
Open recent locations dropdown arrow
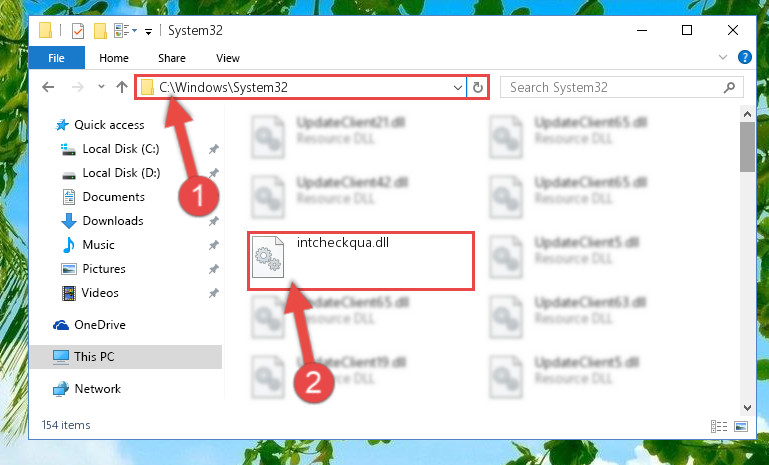pos(101,87)
